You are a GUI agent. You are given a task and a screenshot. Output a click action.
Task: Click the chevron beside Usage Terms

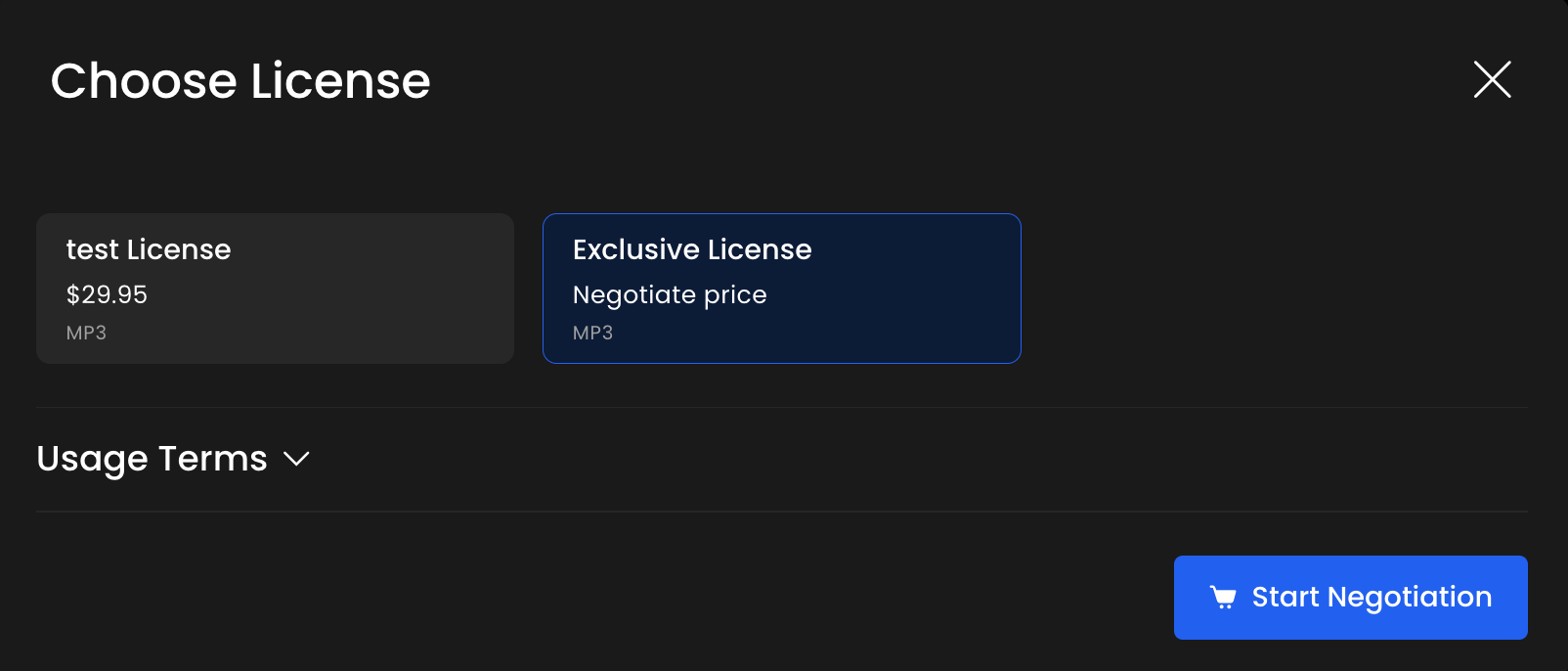pos(296,459)
